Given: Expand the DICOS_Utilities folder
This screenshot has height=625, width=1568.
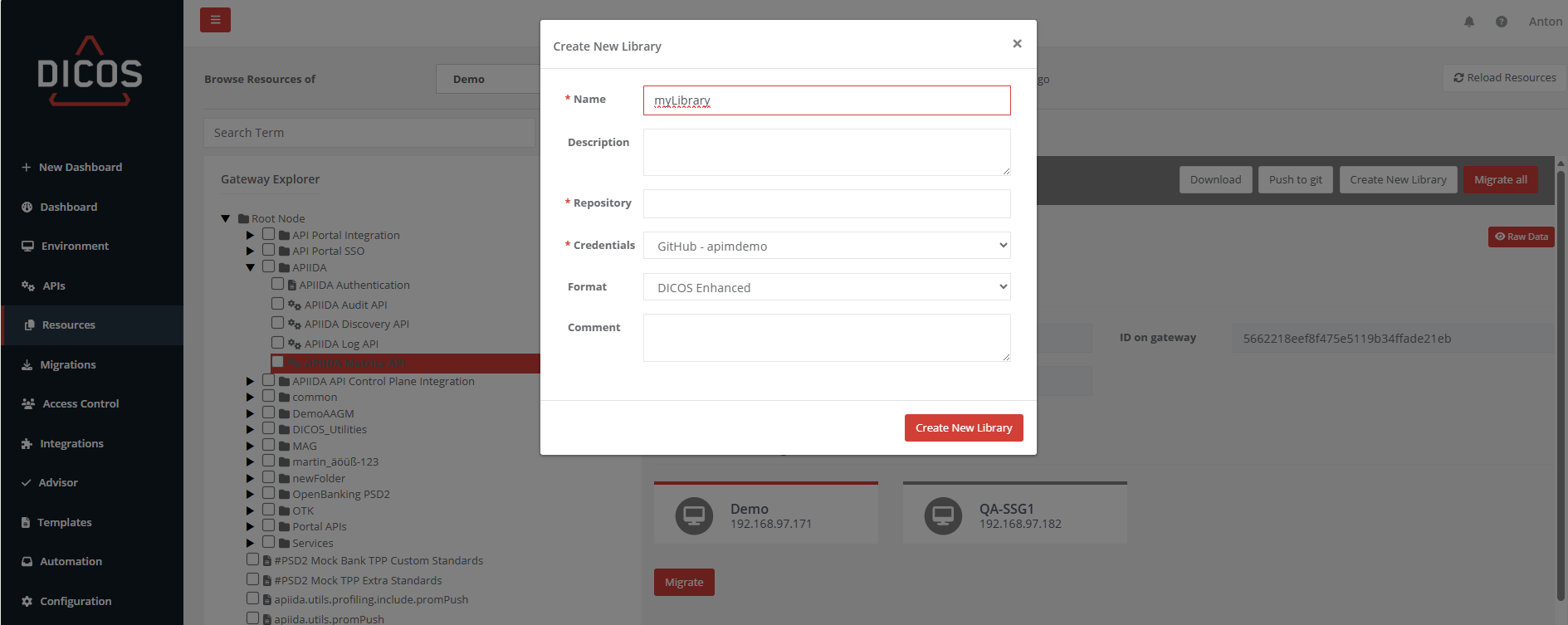Looking at the screenshot, I should point(250,430).
